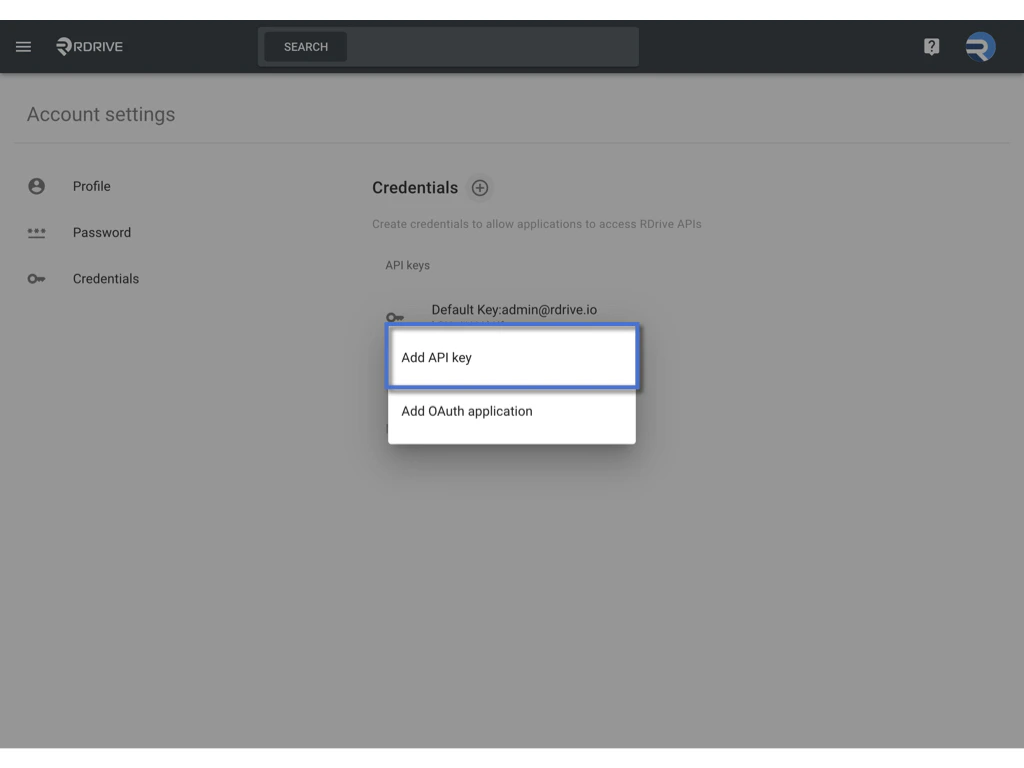Click the Credentials page title

(x=414, y=188)
